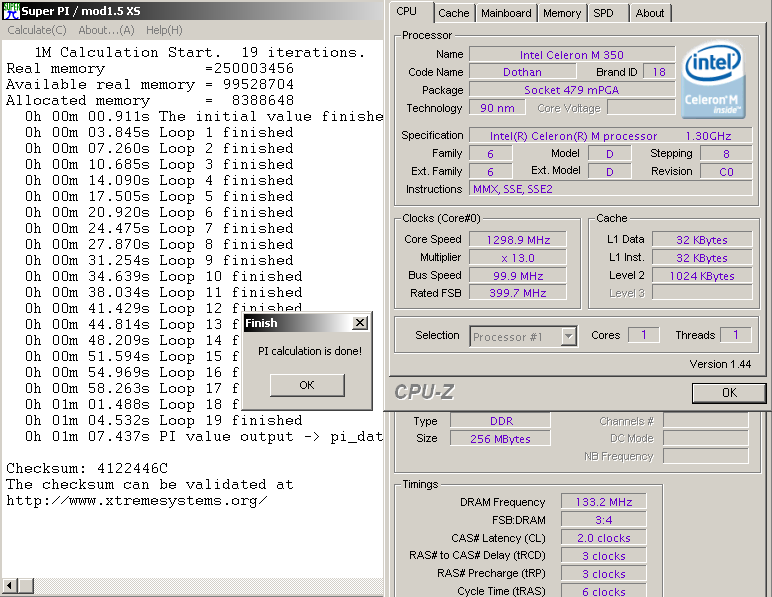Open the Calculate(C) menu
This screenshot has height=597, width=772.
37,31
